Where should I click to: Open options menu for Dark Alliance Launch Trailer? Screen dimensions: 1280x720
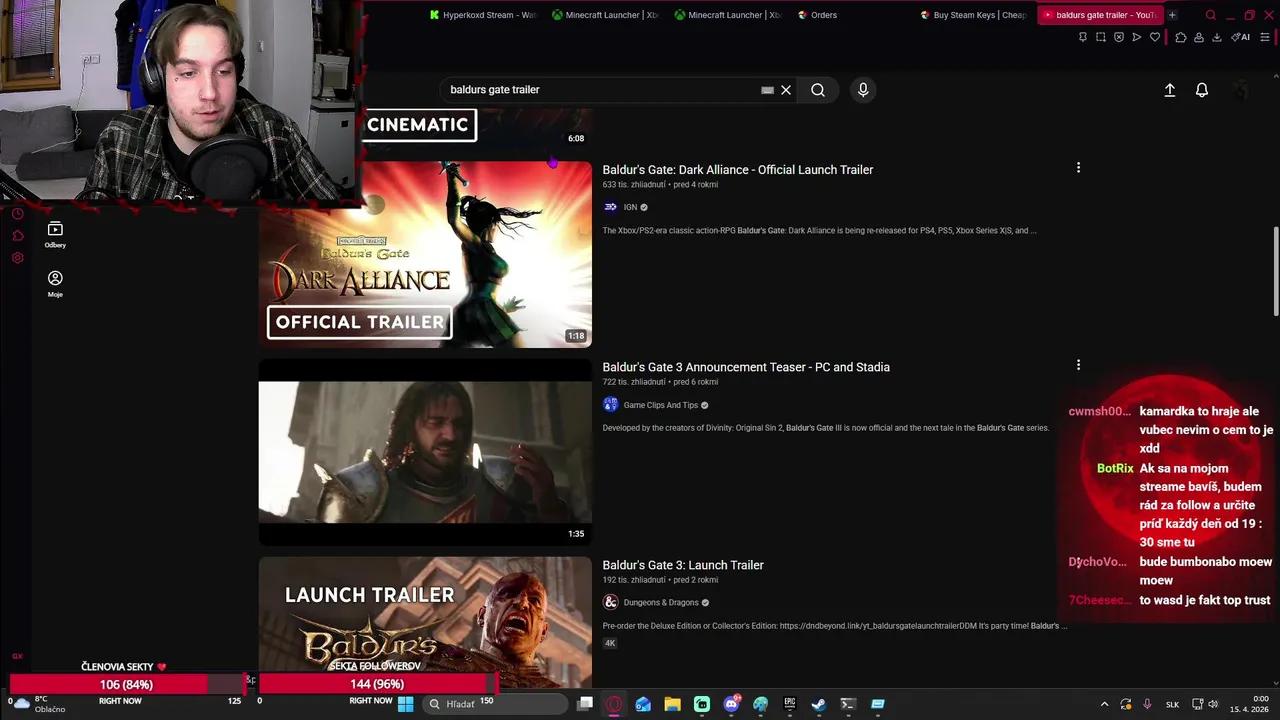[1078, 168]
